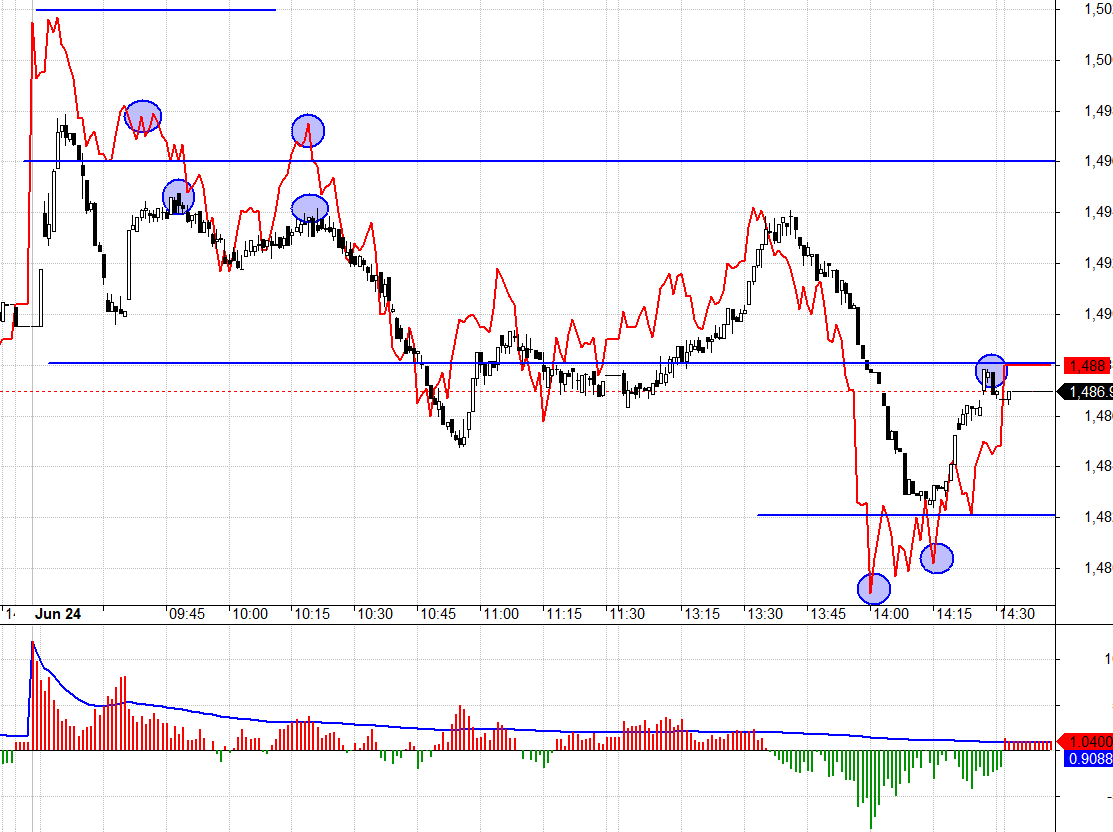This screenshot has width=1113, height=832.
Task: Click the tallest green histogram bar
Action: (x=872, y=789)
